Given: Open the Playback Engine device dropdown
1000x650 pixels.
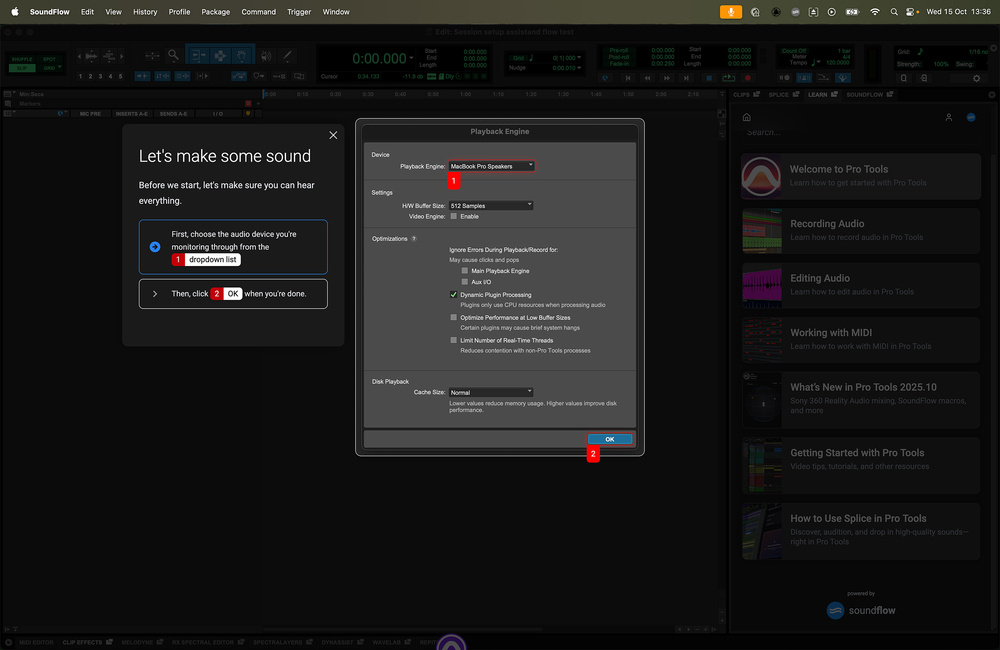Looking at the screenshot, I should tap(491, 166).
